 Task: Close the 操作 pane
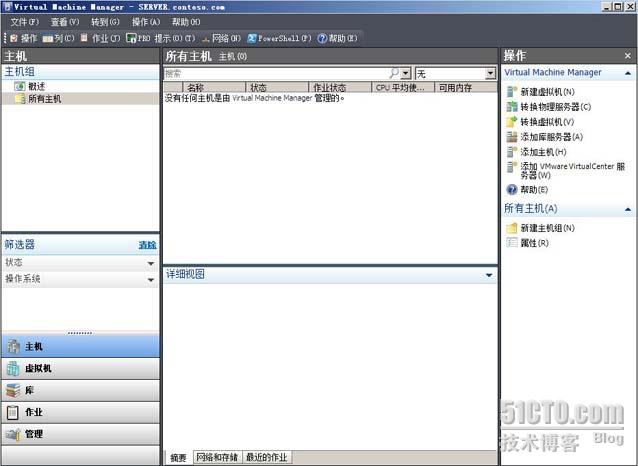[x=627, y=56]
